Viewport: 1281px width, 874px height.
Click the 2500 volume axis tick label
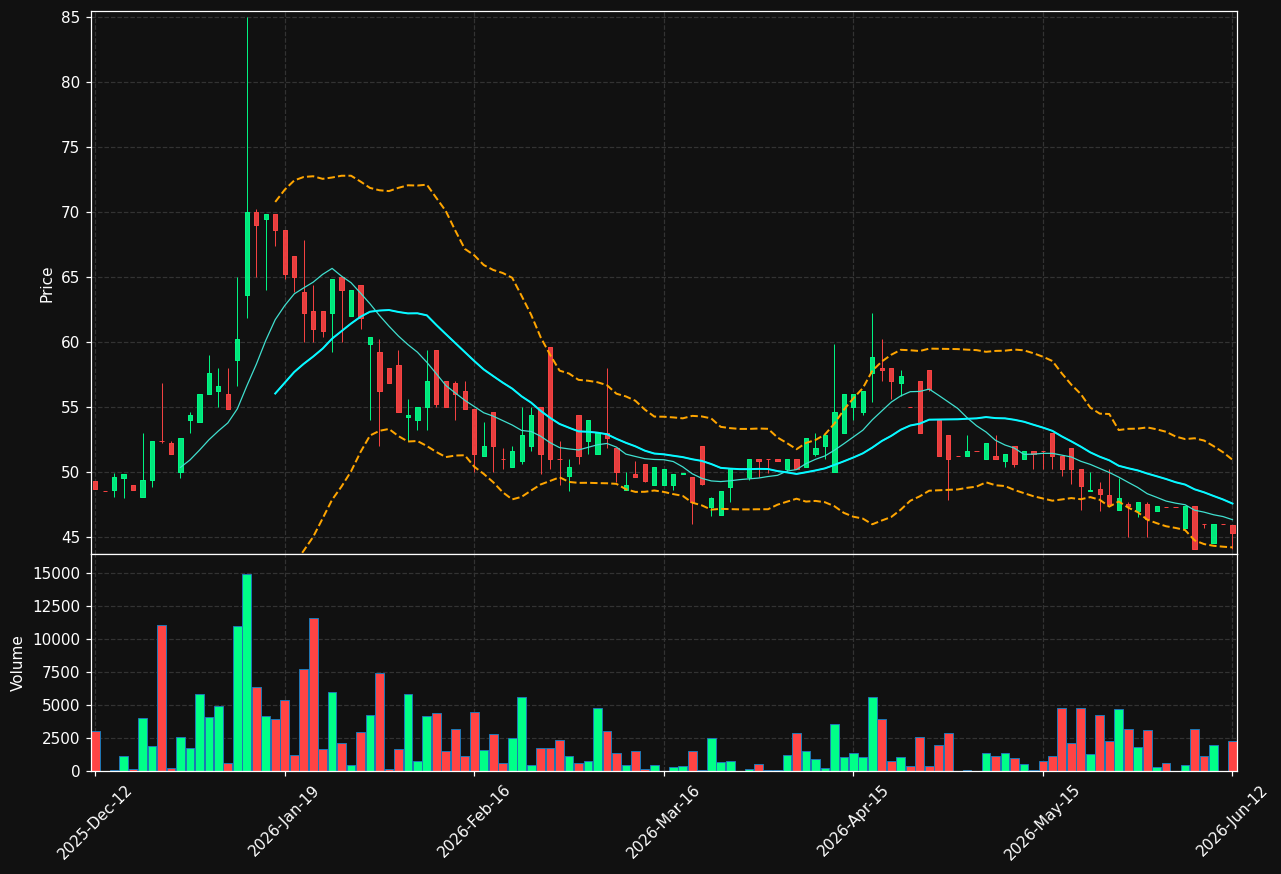pyautogui.click(x=63, y=739)
